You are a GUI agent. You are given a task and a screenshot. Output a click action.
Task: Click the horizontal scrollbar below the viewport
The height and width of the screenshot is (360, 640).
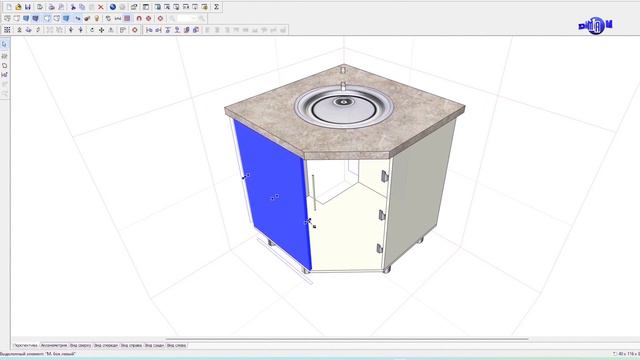[x=347, y=339]
